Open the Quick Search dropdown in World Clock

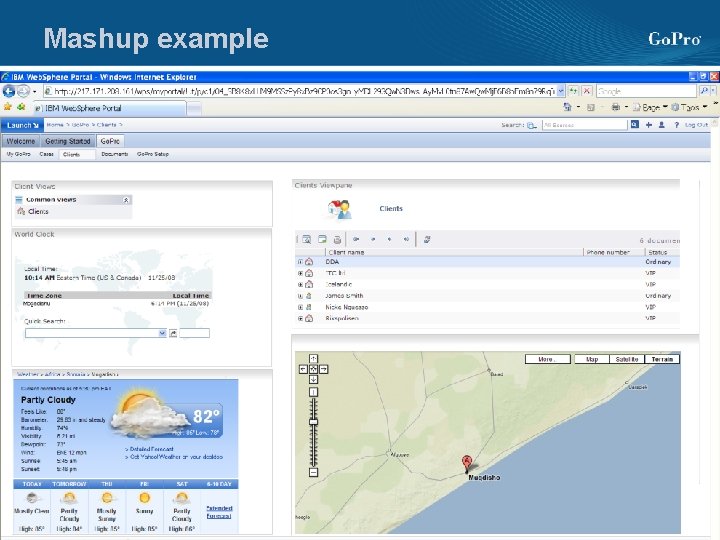coord(162,333)
